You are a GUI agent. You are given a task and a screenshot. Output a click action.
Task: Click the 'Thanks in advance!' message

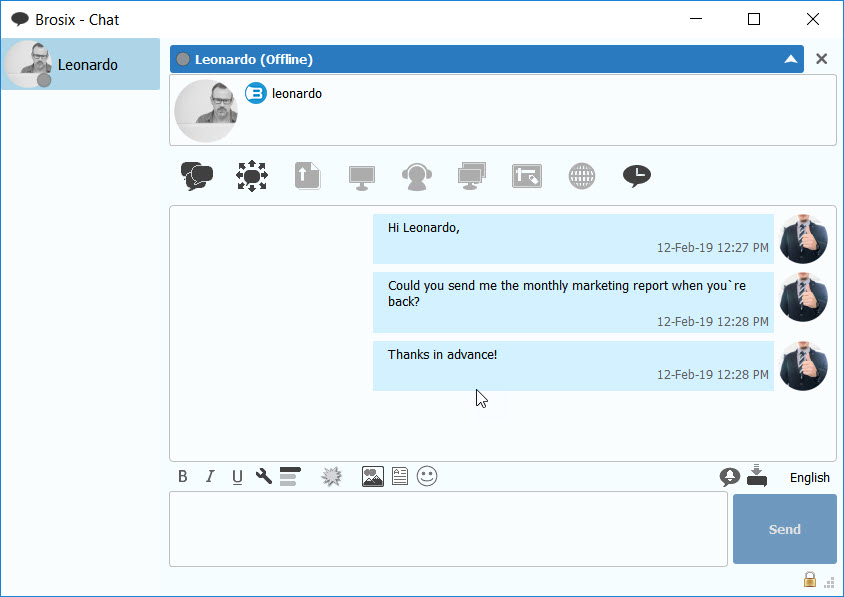573,366
